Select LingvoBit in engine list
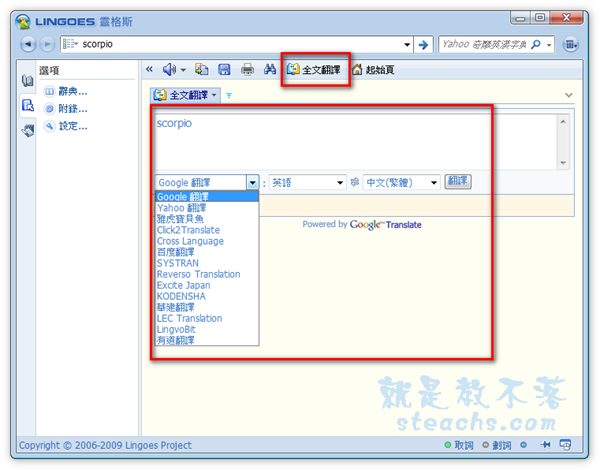The height and width of the screenshot is (470, 600). pyautogui.click(x=207, y=330)
